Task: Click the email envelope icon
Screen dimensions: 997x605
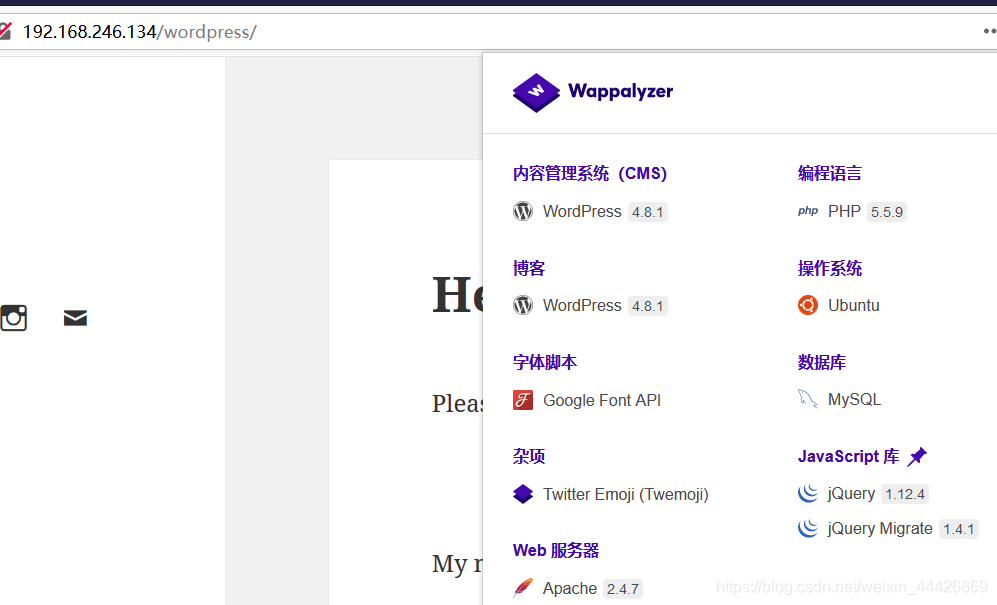Action: click(75, 317)
